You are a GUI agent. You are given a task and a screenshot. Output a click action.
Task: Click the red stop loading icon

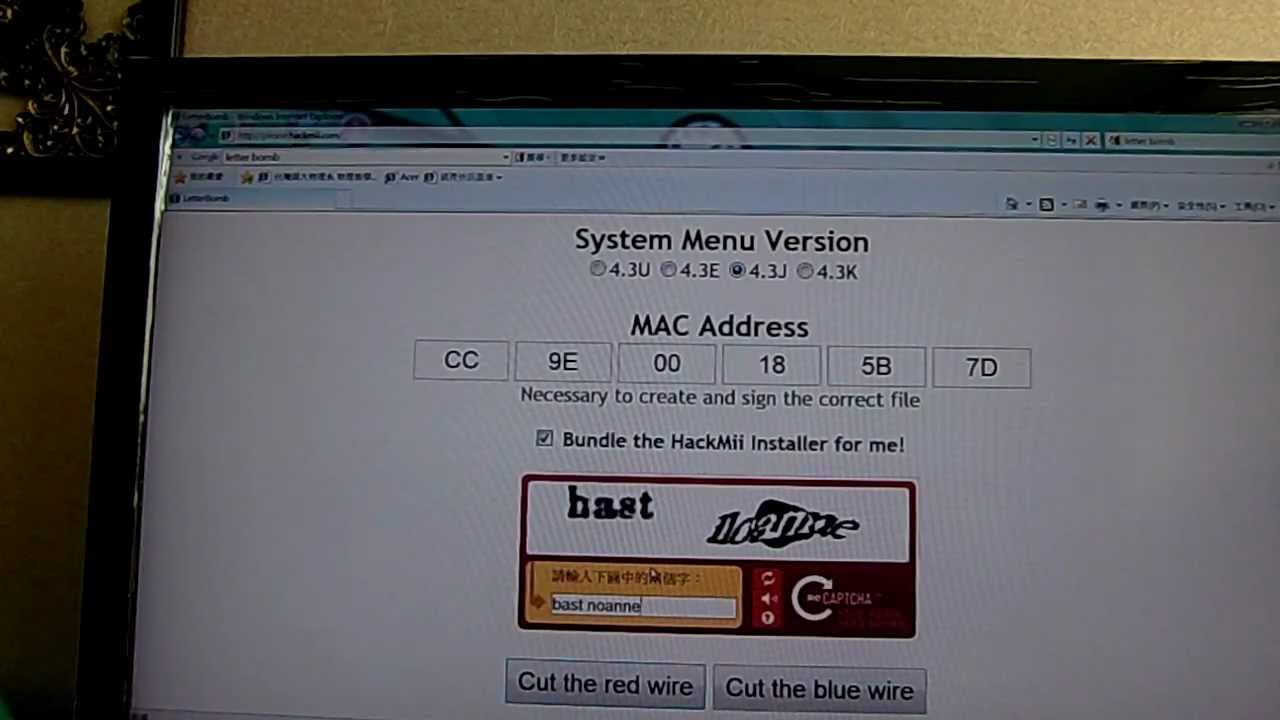pos(1091,140)
